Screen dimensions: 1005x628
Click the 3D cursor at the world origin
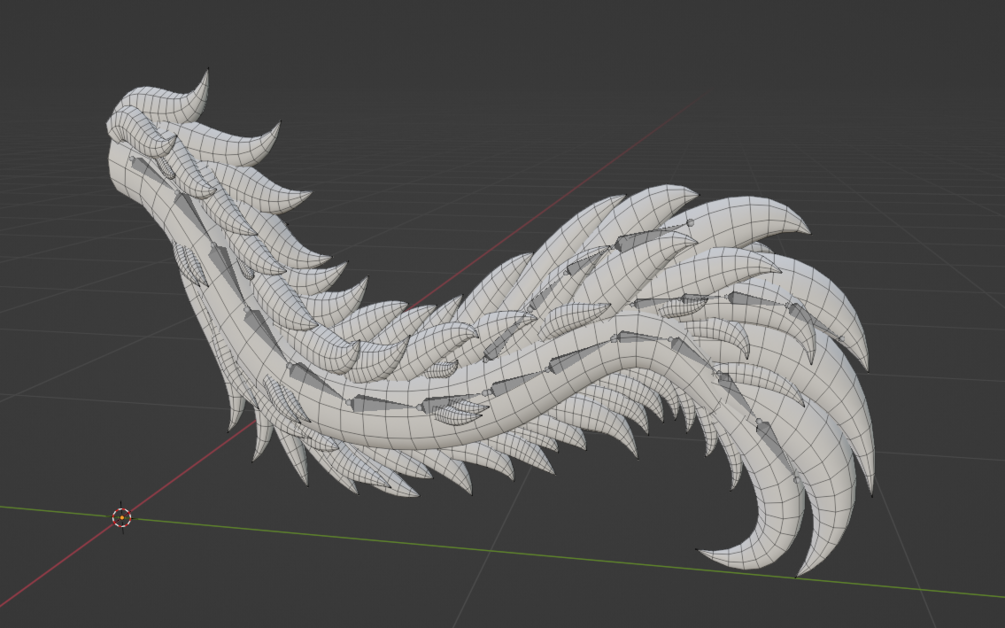122,517
